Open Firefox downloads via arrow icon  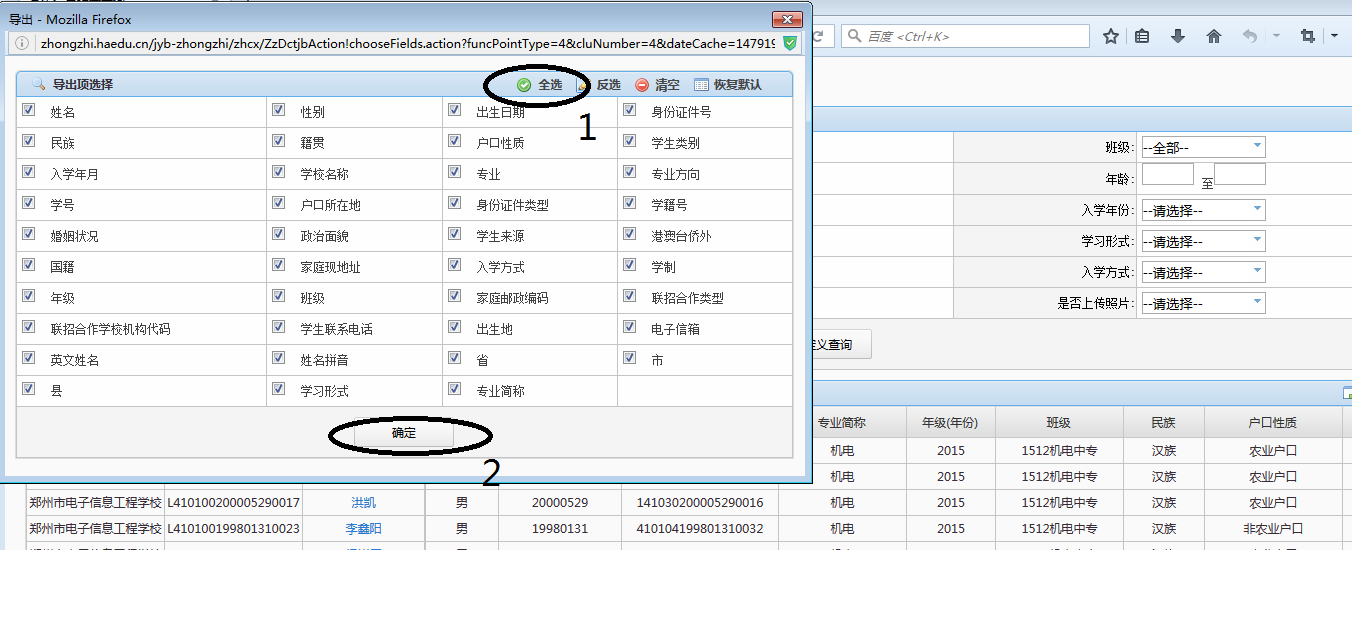(1179, 36)
